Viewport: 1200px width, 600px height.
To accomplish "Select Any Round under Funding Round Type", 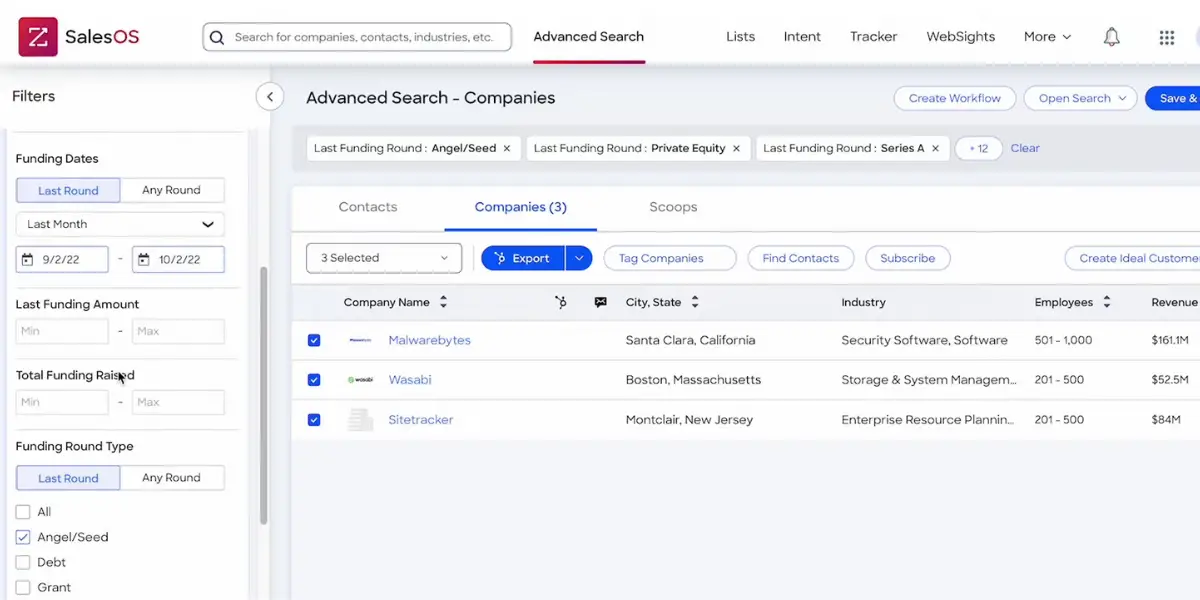I will tap(172, 478).
